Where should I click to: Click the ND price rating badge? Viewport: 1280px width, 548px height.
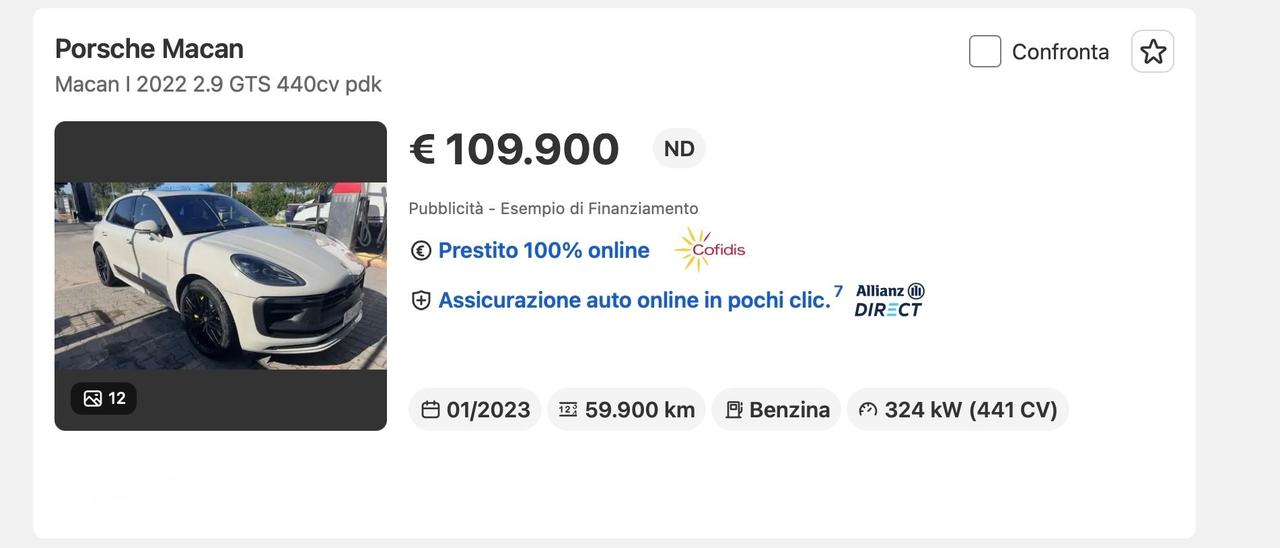[x=679, y=149]
